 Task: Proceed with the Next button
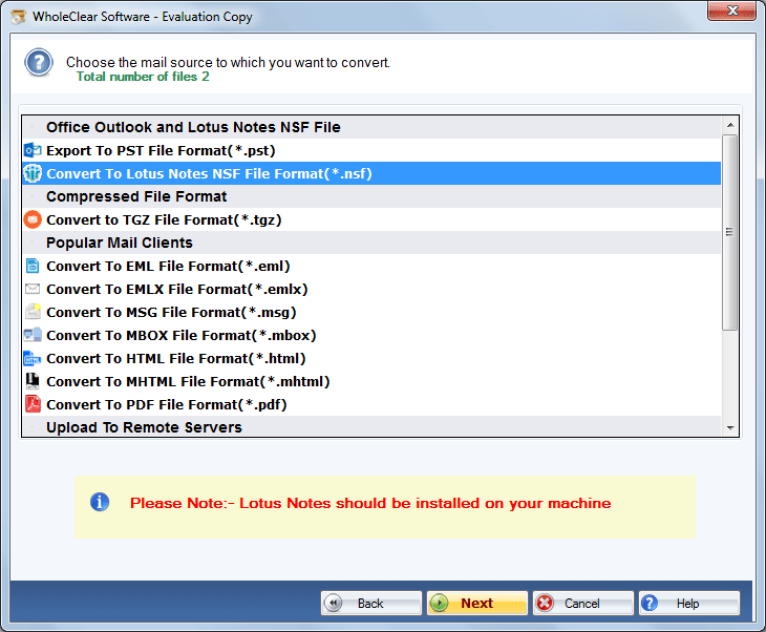pyautogui.click(x=477, y=603)
